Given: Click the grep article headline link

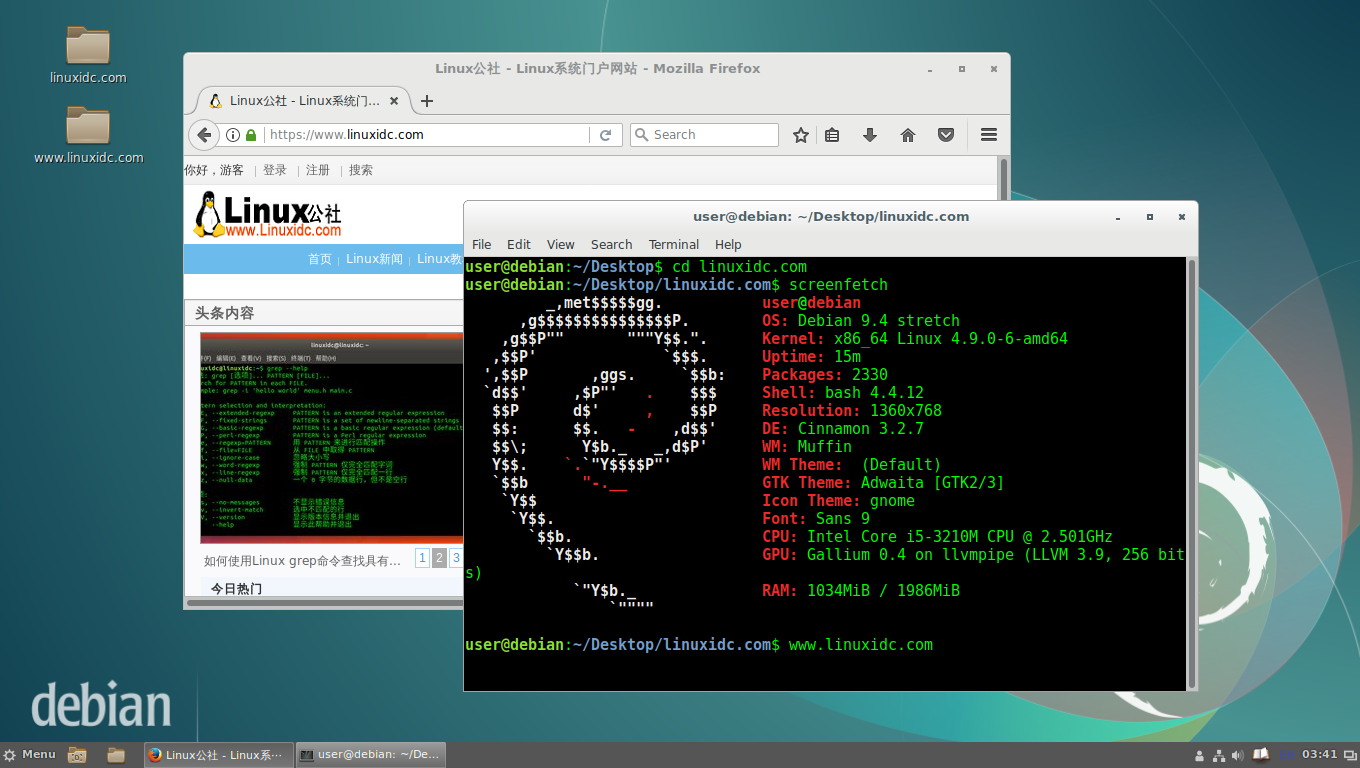Looking at the screenshot, I should (302, 561).
